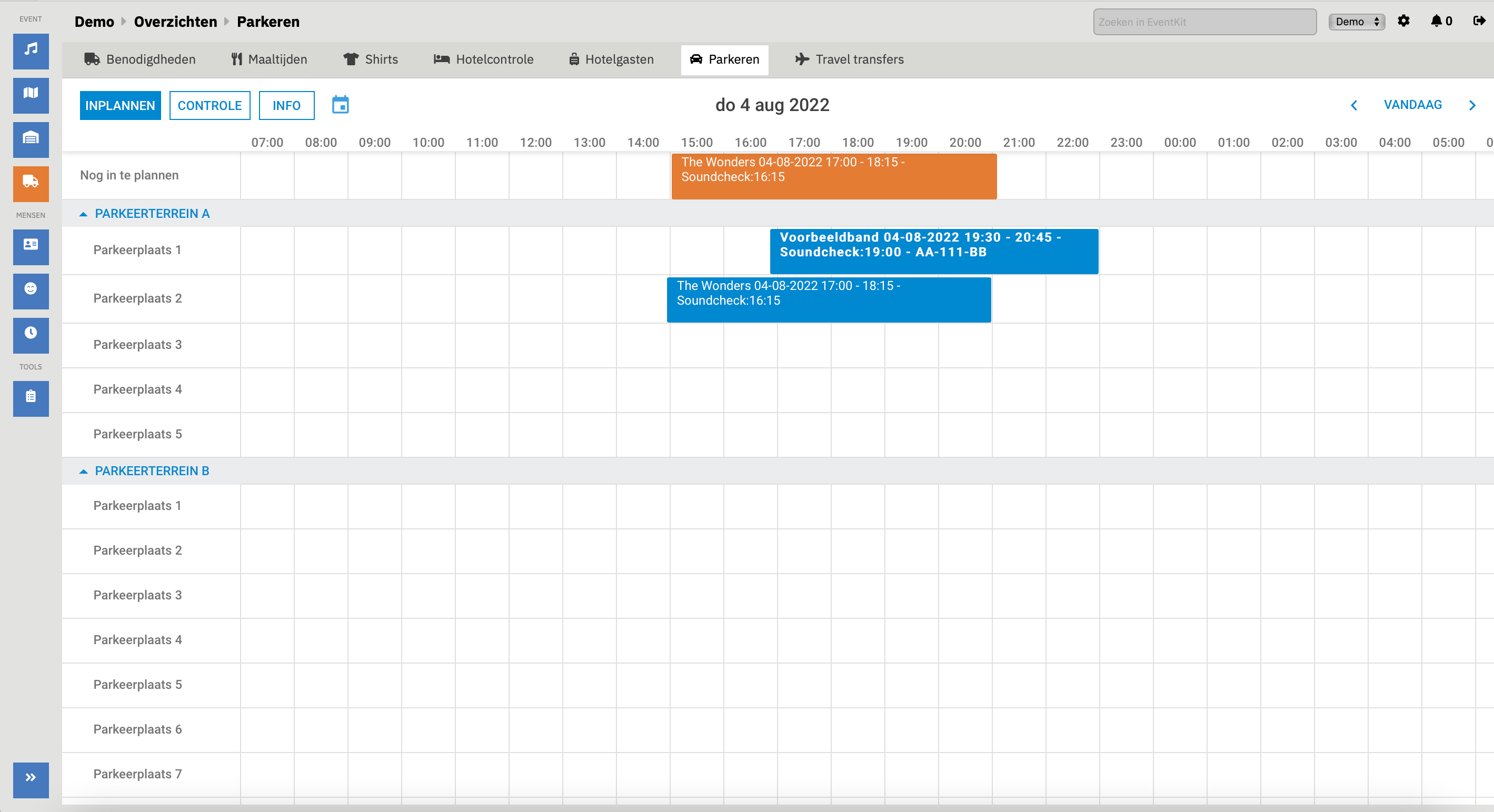Select the orange unscheduled The Wonders block

(x=833, y=176)
